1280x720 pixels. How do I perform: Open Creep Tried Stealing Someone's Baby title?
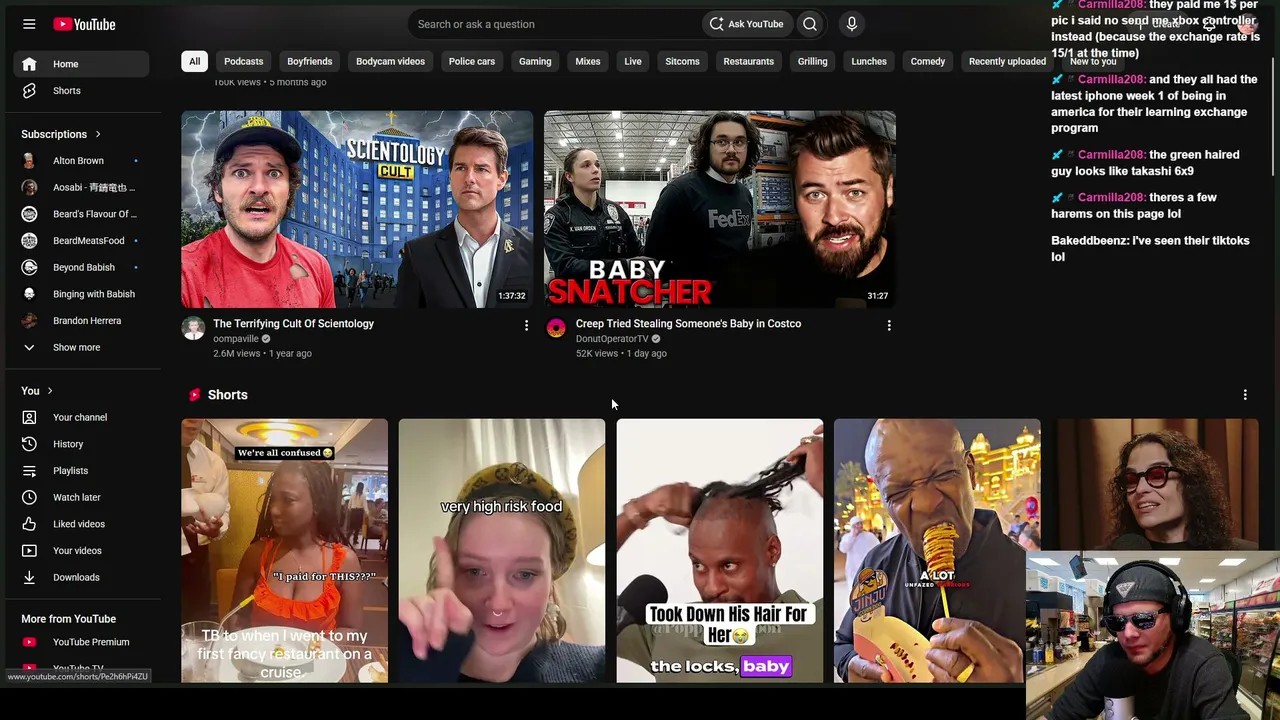tap(688, 324)
